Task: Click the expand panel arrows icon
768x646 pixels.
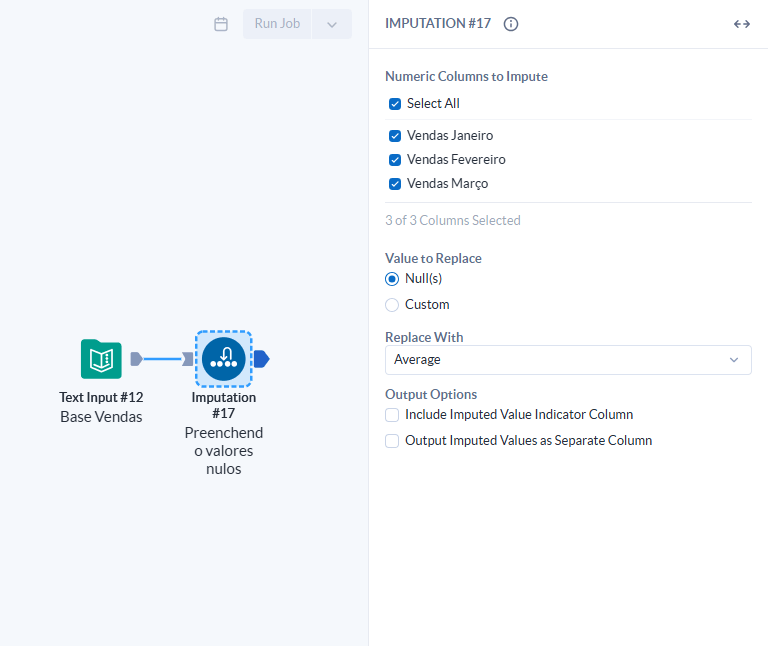Action: click(x=742, y=24)
